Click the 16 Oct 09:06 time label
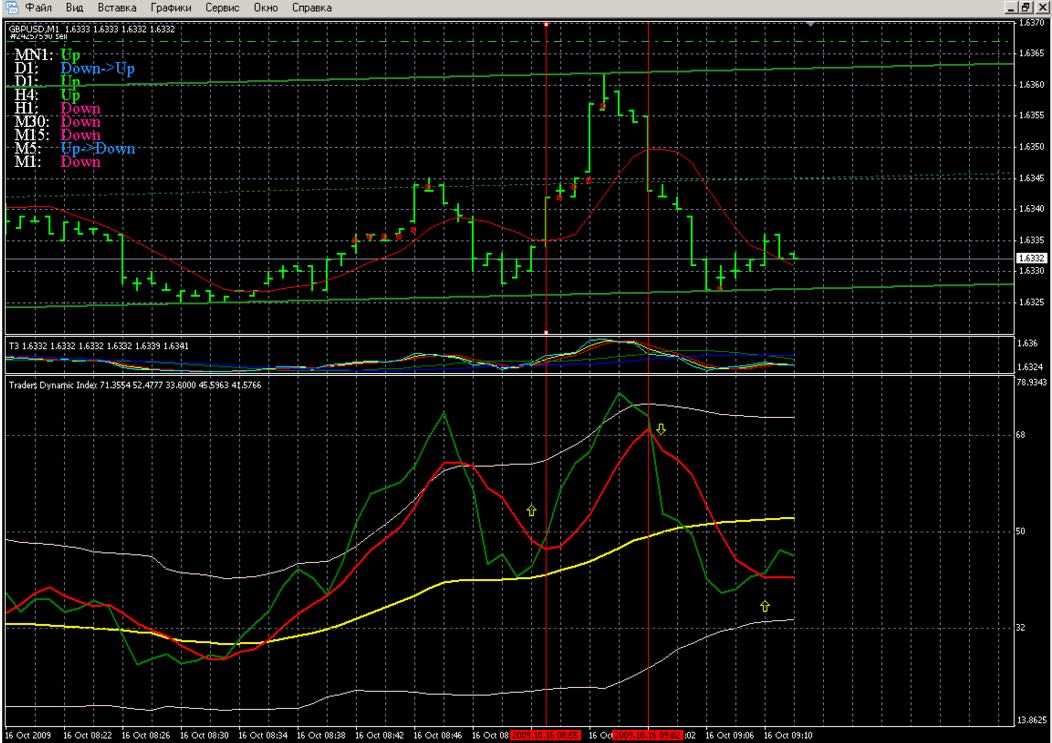Screen dimensions: 1052x743 coord(730,736)
